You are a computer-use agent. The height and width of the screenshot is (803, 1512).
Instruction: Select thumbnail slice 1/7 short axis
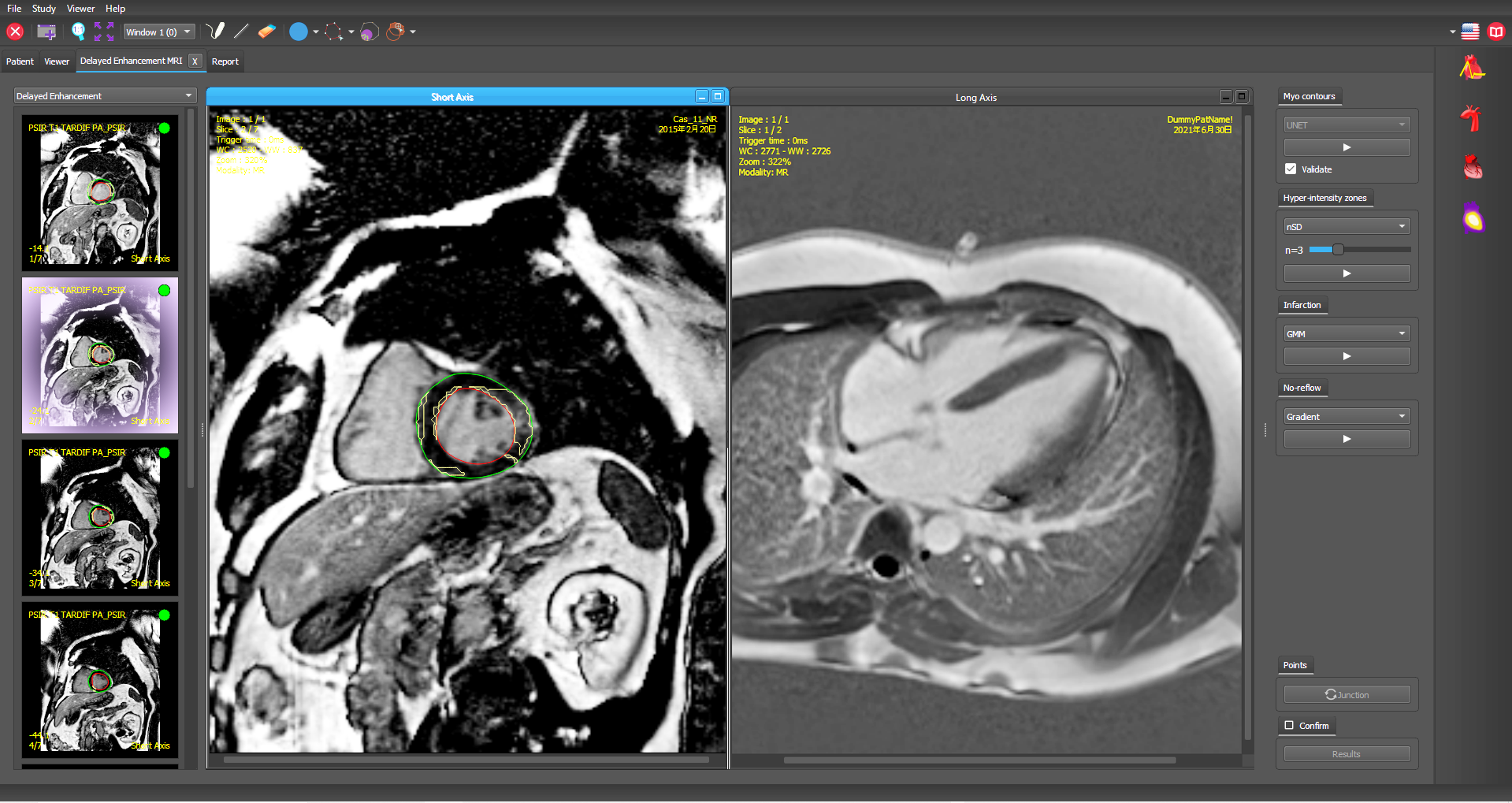[100, 193]
